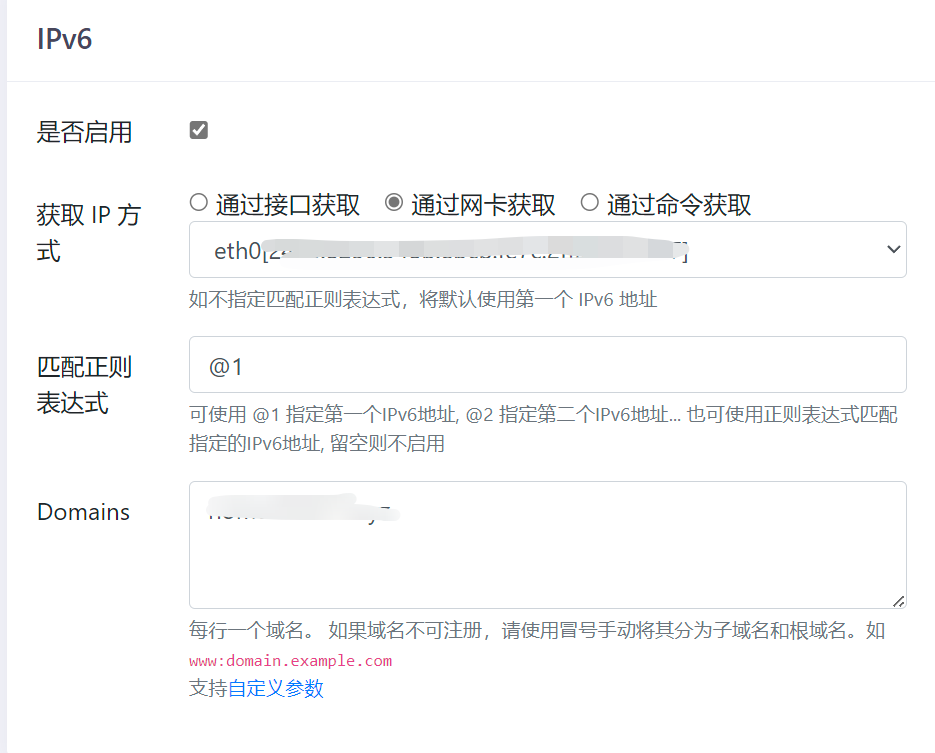The height and width of the screenshot is (753, 935).
Task: Click the hint about default first IPv6 address
Action: 423,299
